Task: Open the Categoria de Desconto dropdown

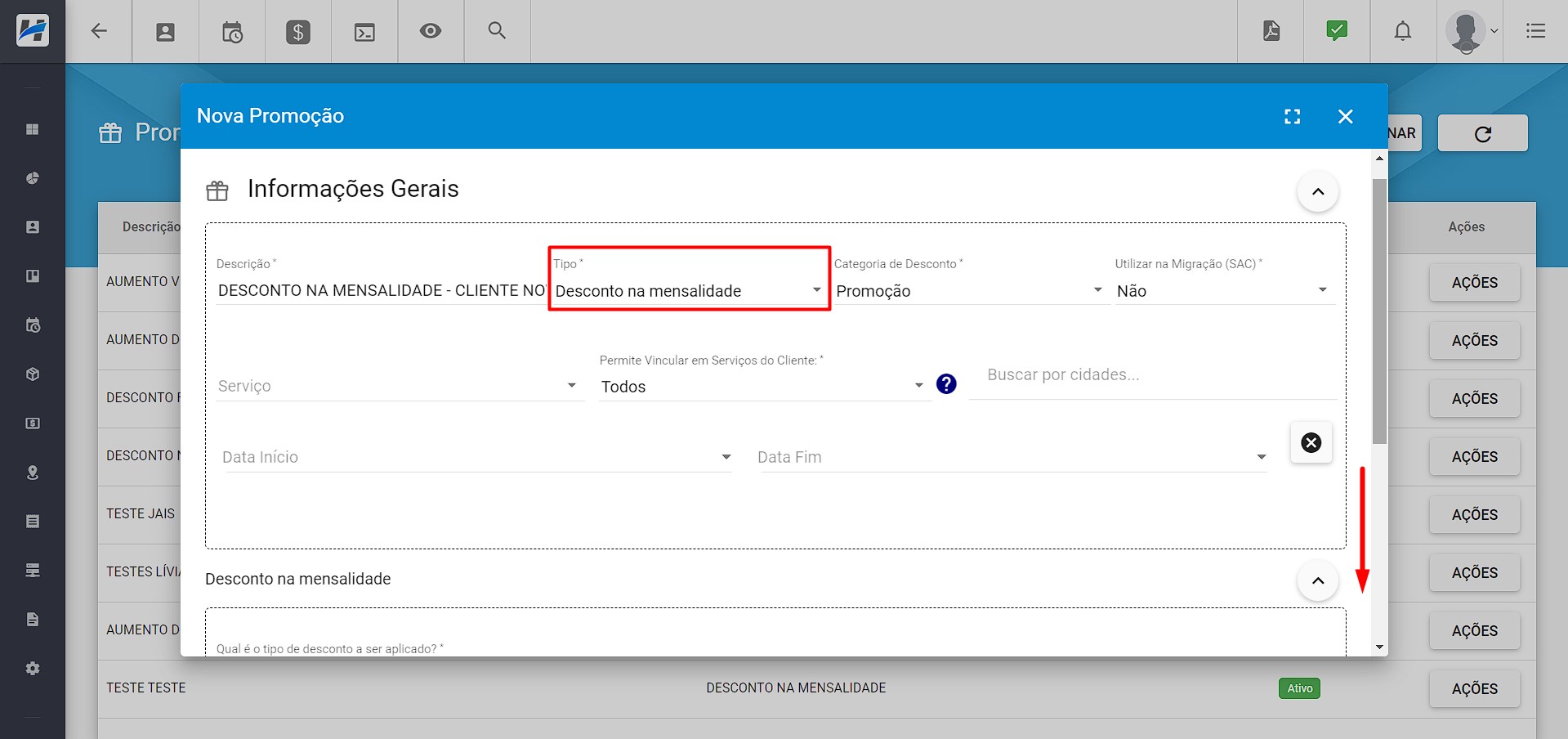Action: pyautogui.click(x=968, y=291)
